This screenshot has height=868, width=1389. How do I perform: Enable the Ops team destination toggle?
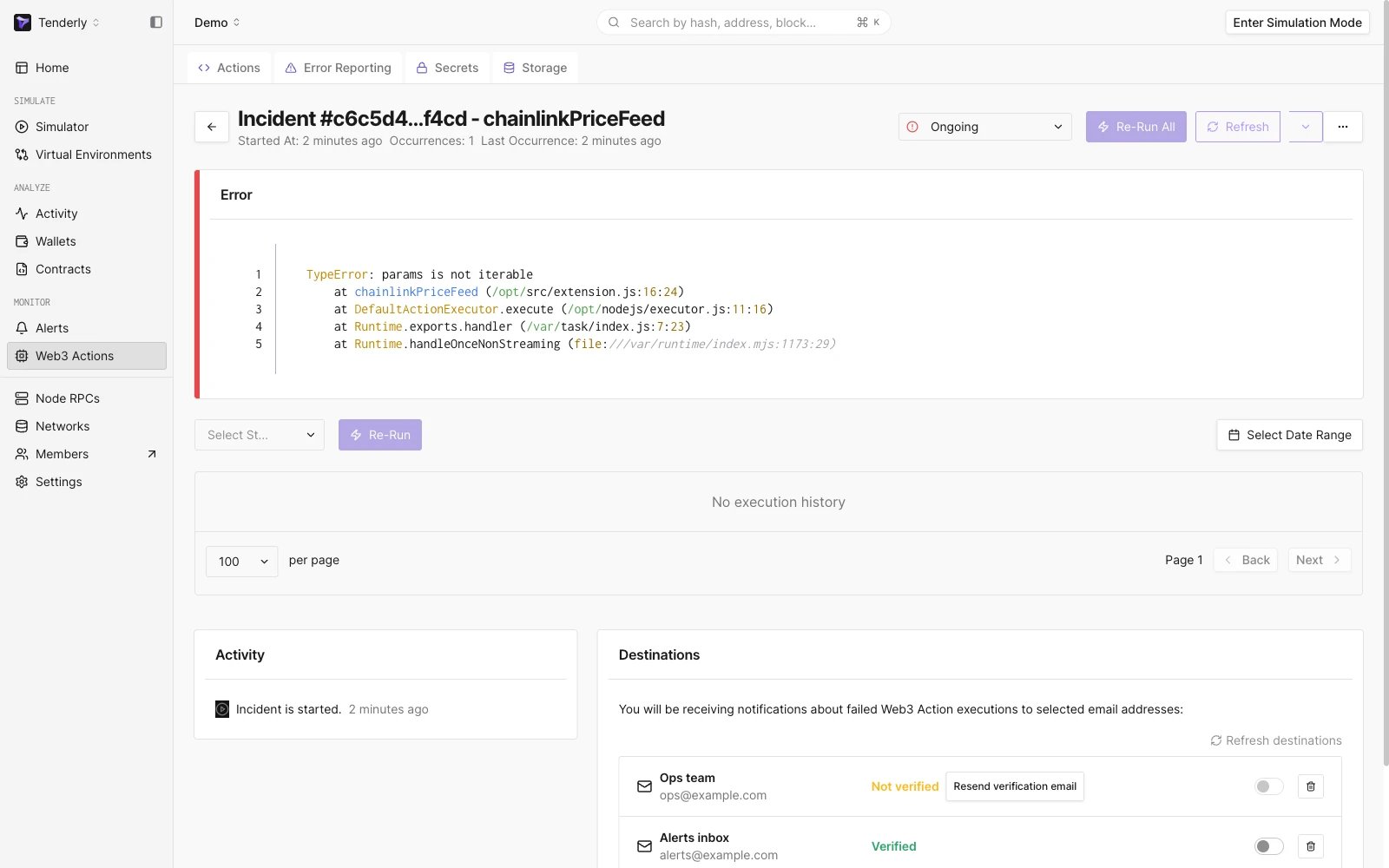(x=1269, y=786)
